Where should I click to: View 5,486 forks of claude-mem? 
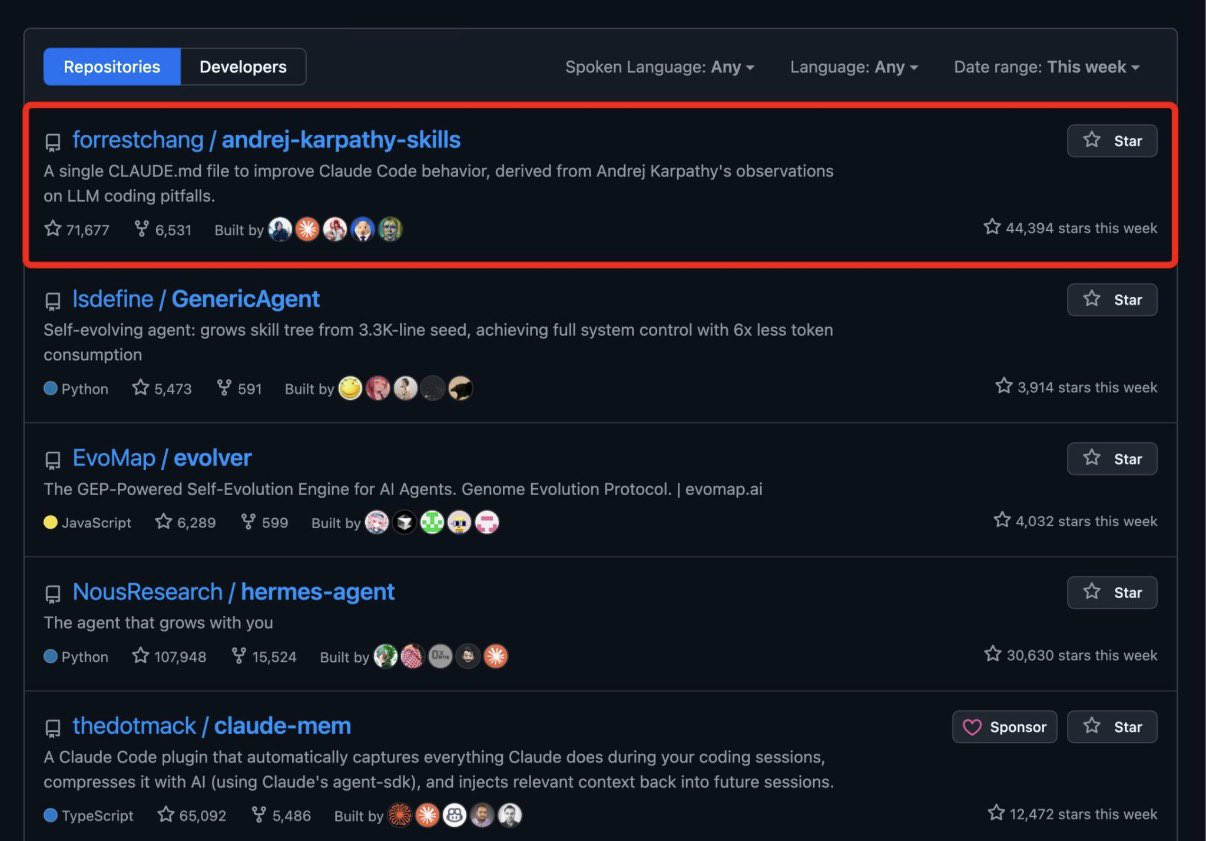pos(281,816)
